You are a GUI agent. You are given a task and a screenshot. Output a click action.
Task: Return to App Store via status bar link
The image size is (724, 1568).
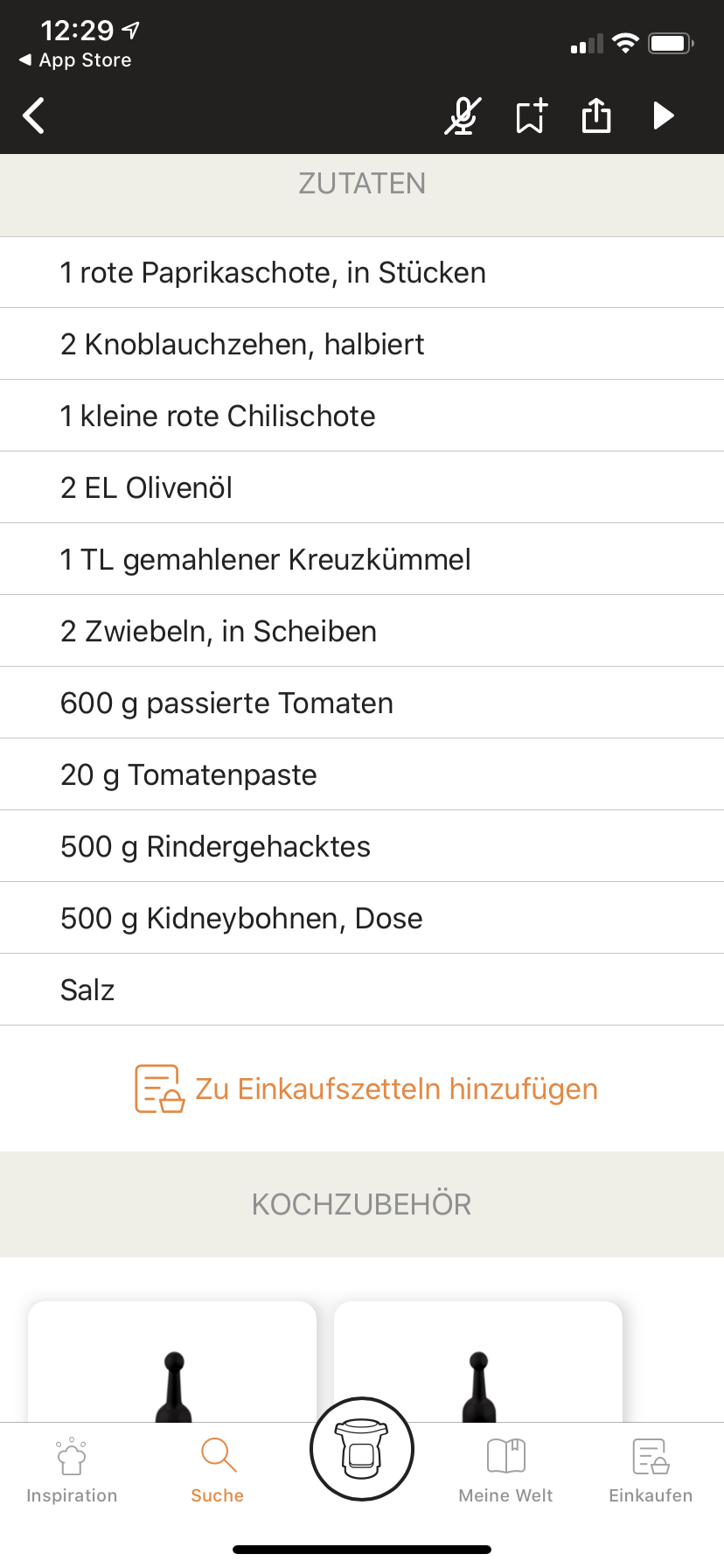click(x=76, y=59)
